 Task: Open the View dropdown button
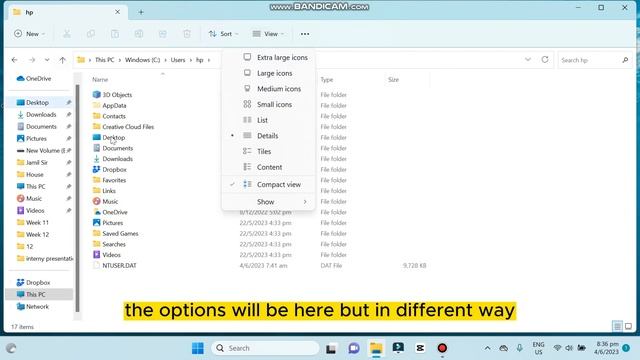[x=268, y=34]
